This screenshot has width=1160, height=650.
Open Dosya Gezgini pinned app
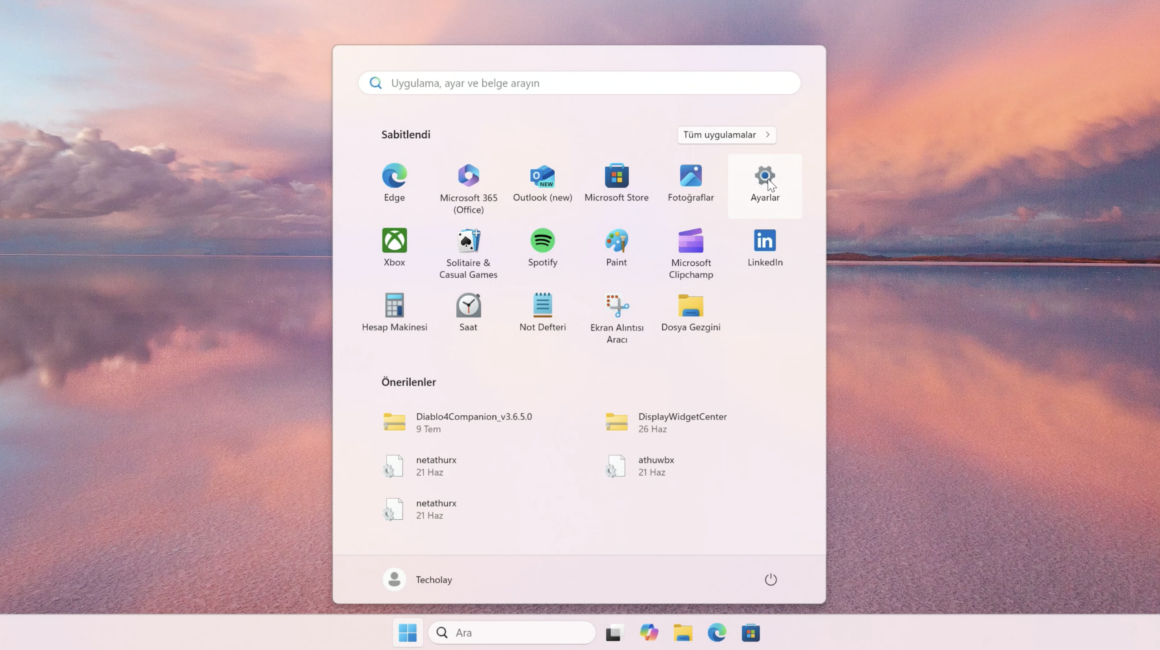pos(690,313)
